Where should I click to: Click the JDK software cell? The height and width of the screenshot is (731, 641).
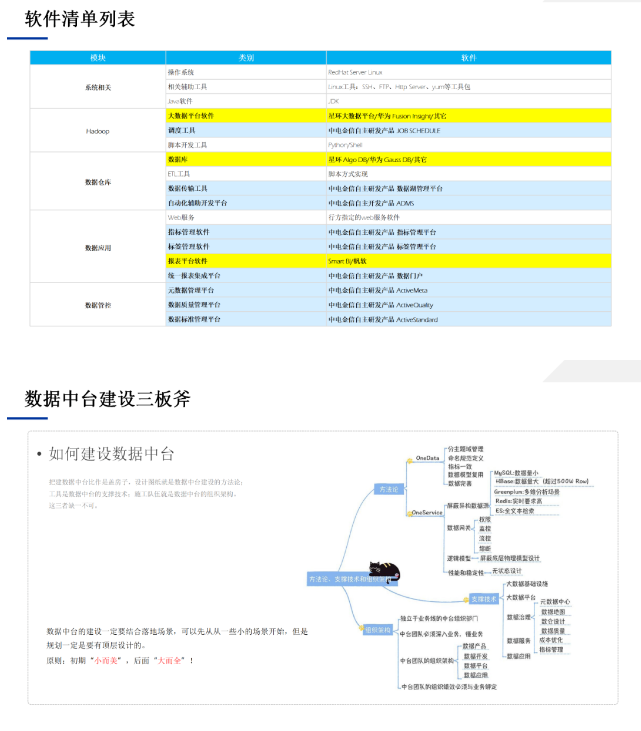point(469,101)
